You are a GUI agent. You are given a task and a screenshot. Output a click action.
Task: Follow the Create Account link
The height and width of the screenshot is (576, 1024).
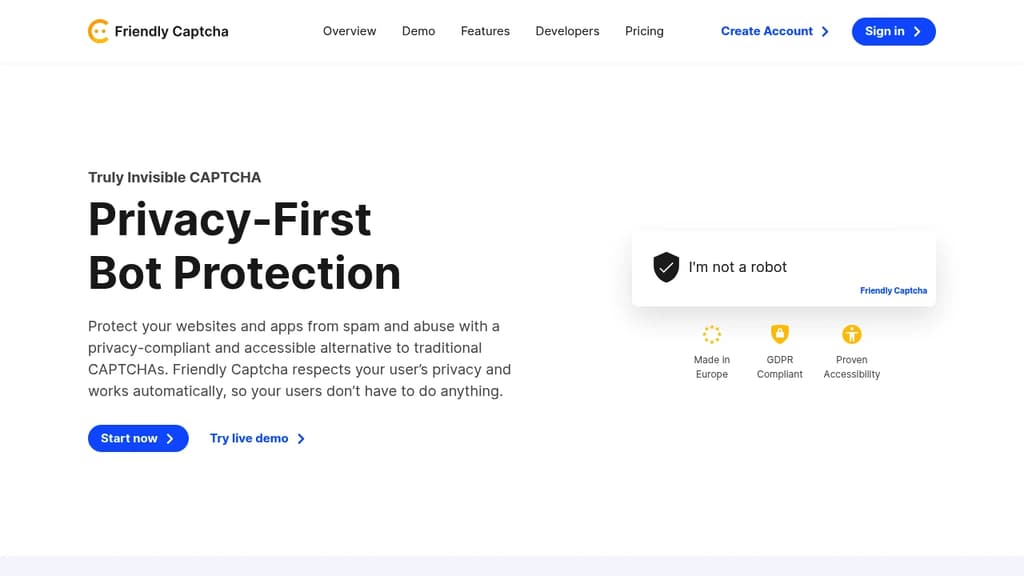(766, 31)
